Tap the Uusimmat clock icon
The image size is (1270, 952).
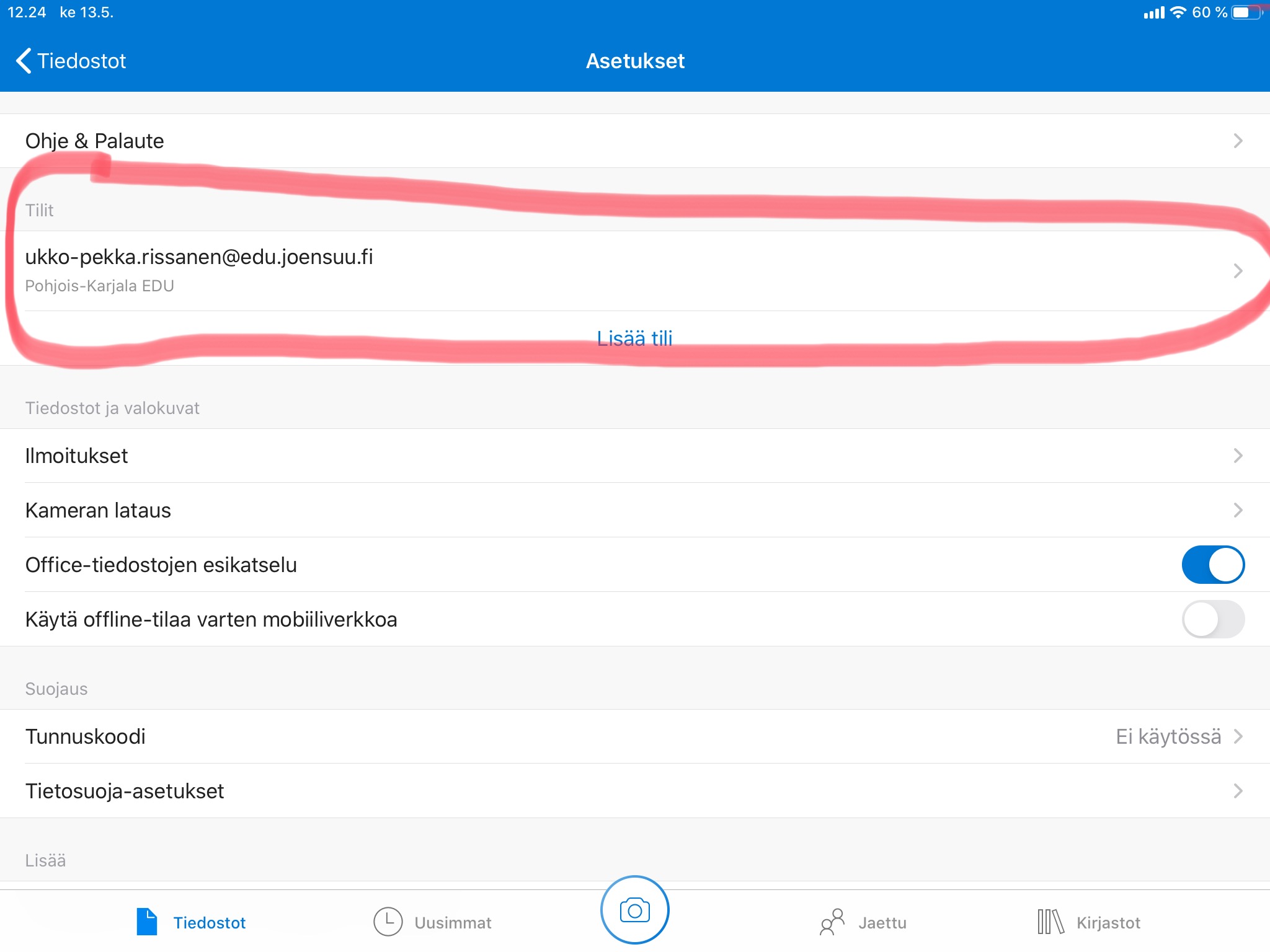point(388,922)
